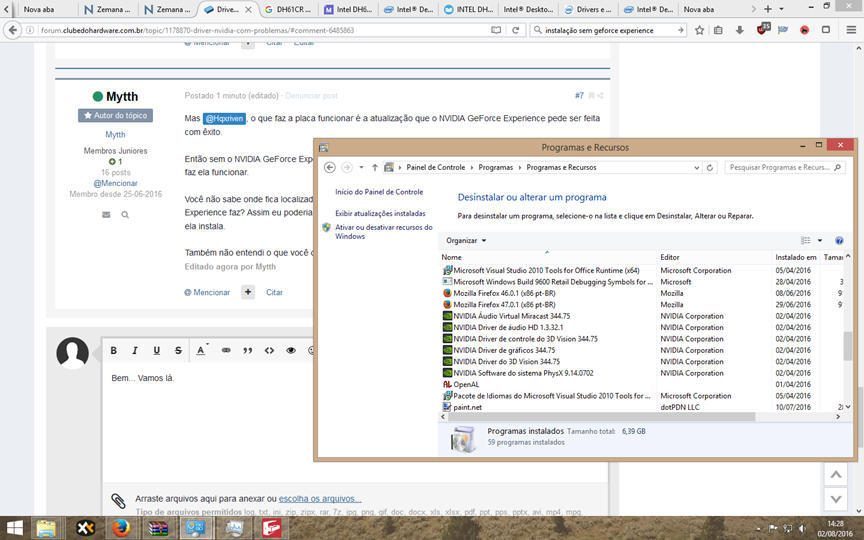The image size is (864, 540).
Task: Go back in the Programas e Recursos window
Action: coord(330,168)
